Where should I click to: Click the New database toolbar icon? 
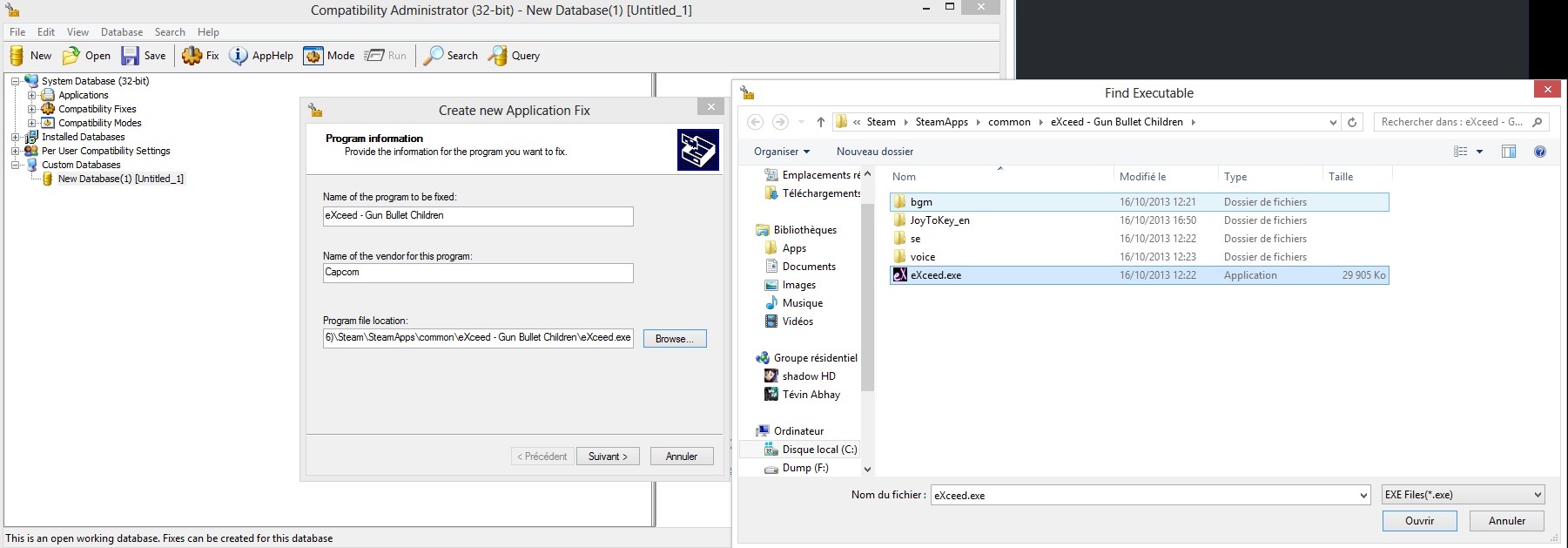click(17, 56)
